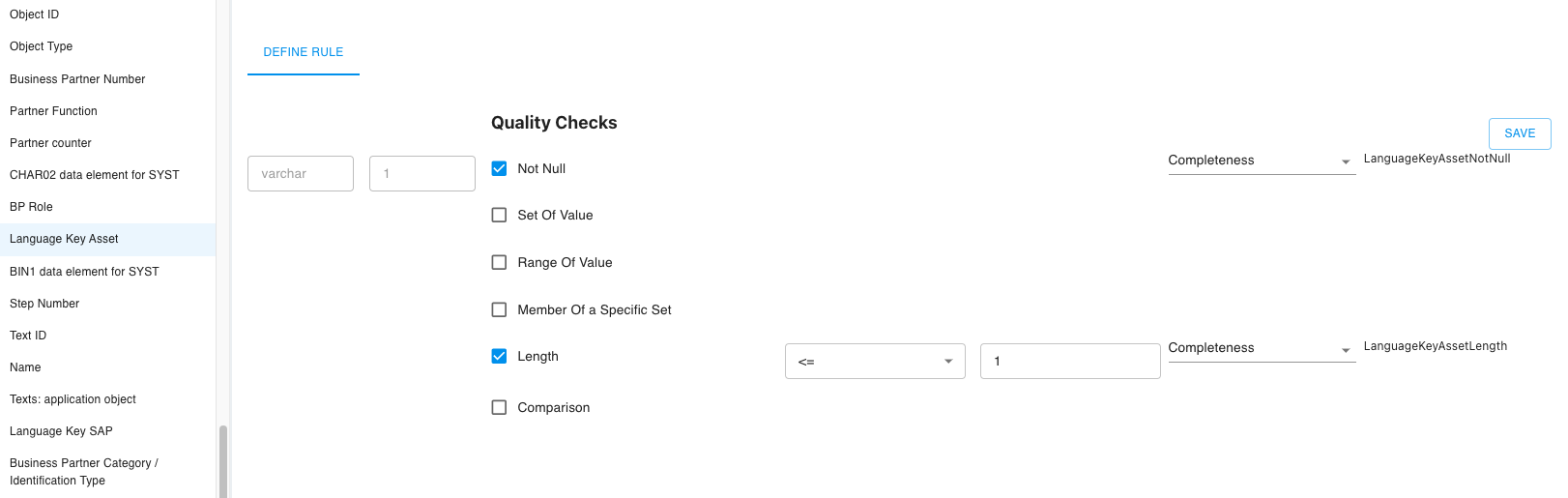Choose Language Key SAP in list
This screenshot has width=1568, height=498.
(107, 431)
